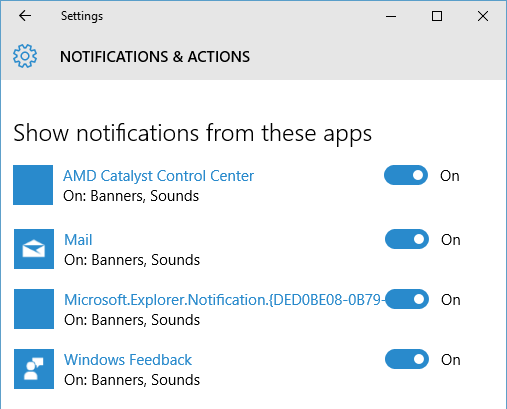Click the On label beside AMD toggle
The height and width of the screenshot is (409, 507).
[x=450, y=176]
